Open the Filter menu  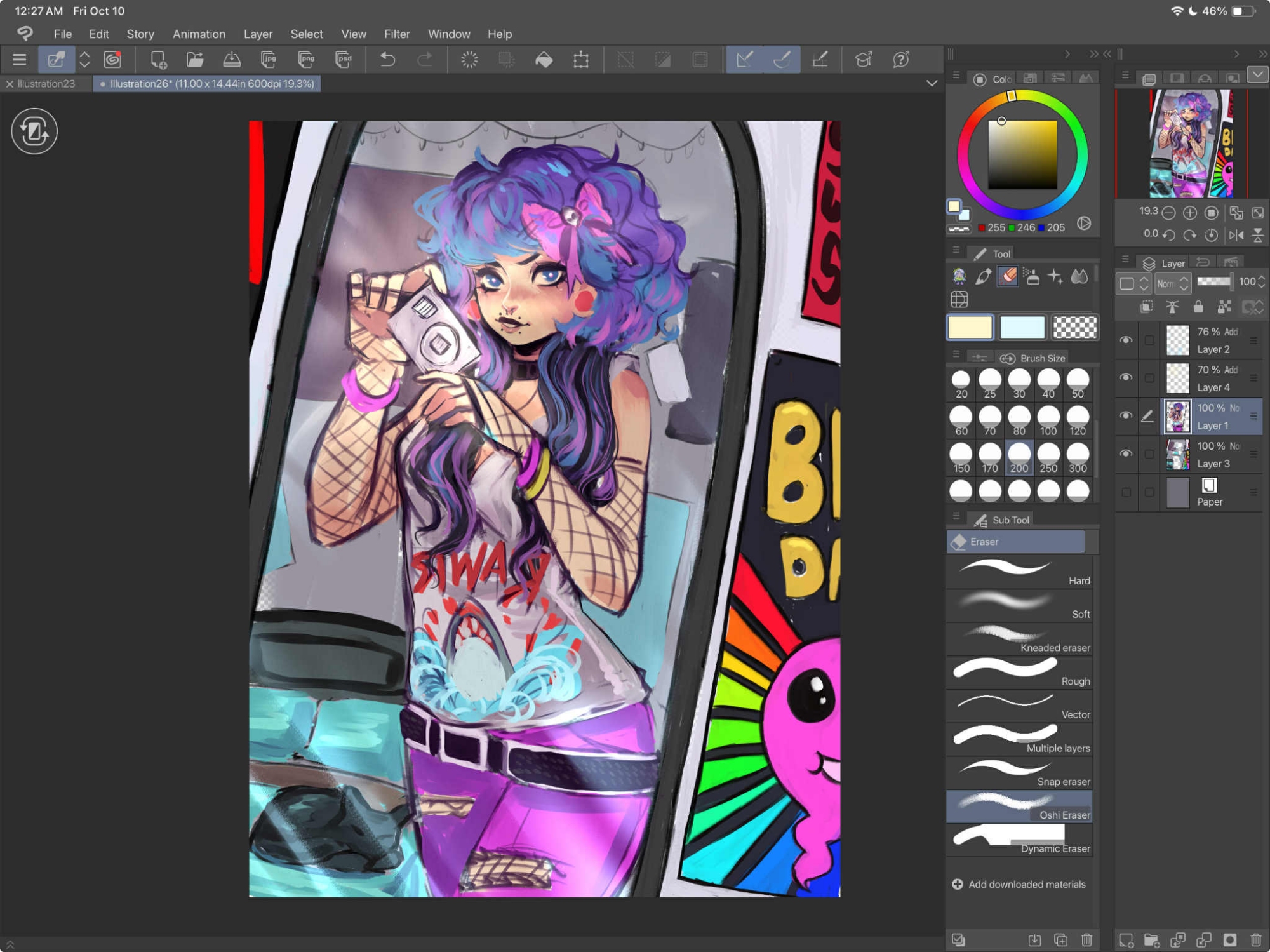pos(396,34)
